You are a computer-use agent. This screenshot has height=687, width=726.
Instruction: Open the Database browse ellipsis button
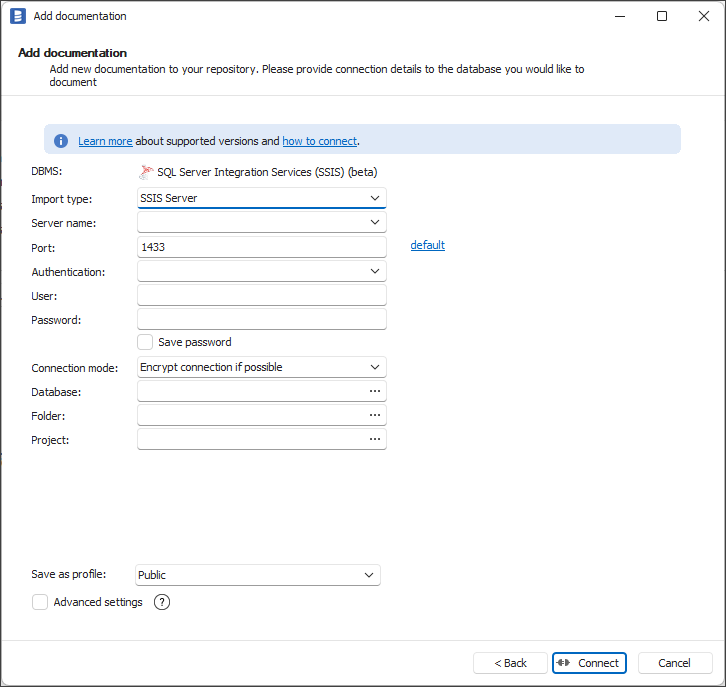[x=375, y=391]
